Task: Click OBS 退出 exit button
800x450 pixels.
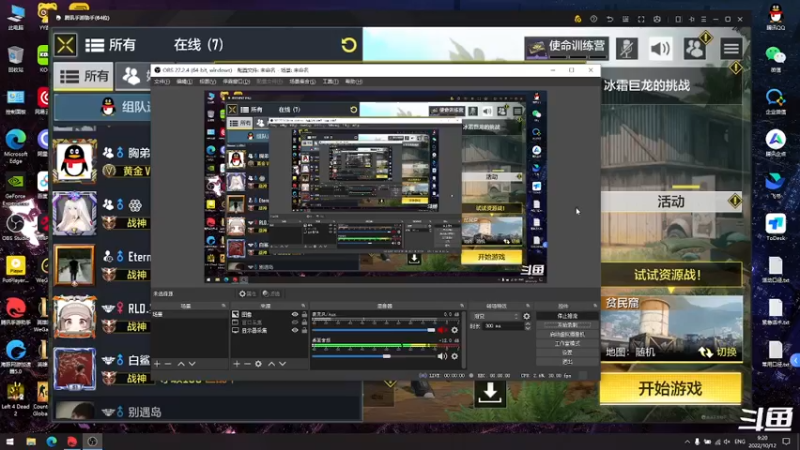Action: (x=567, y=362)
